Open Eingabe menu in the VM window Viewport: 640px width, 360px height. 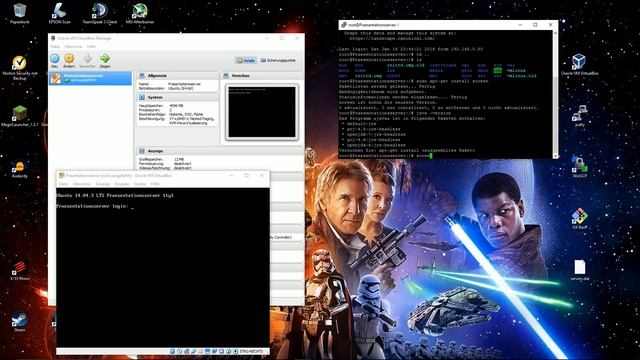coord(122,184)
